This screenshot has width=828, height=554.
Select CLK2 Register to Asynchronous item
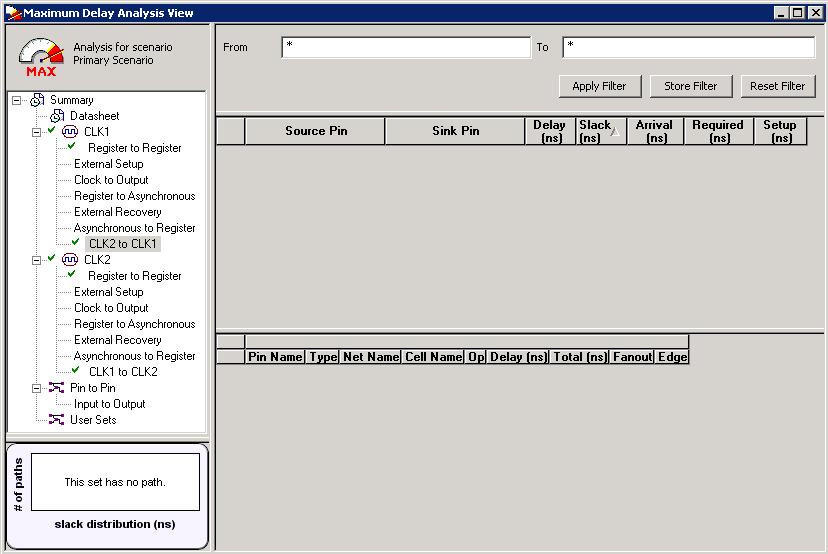pyautogui.click(x=135, y=324)
